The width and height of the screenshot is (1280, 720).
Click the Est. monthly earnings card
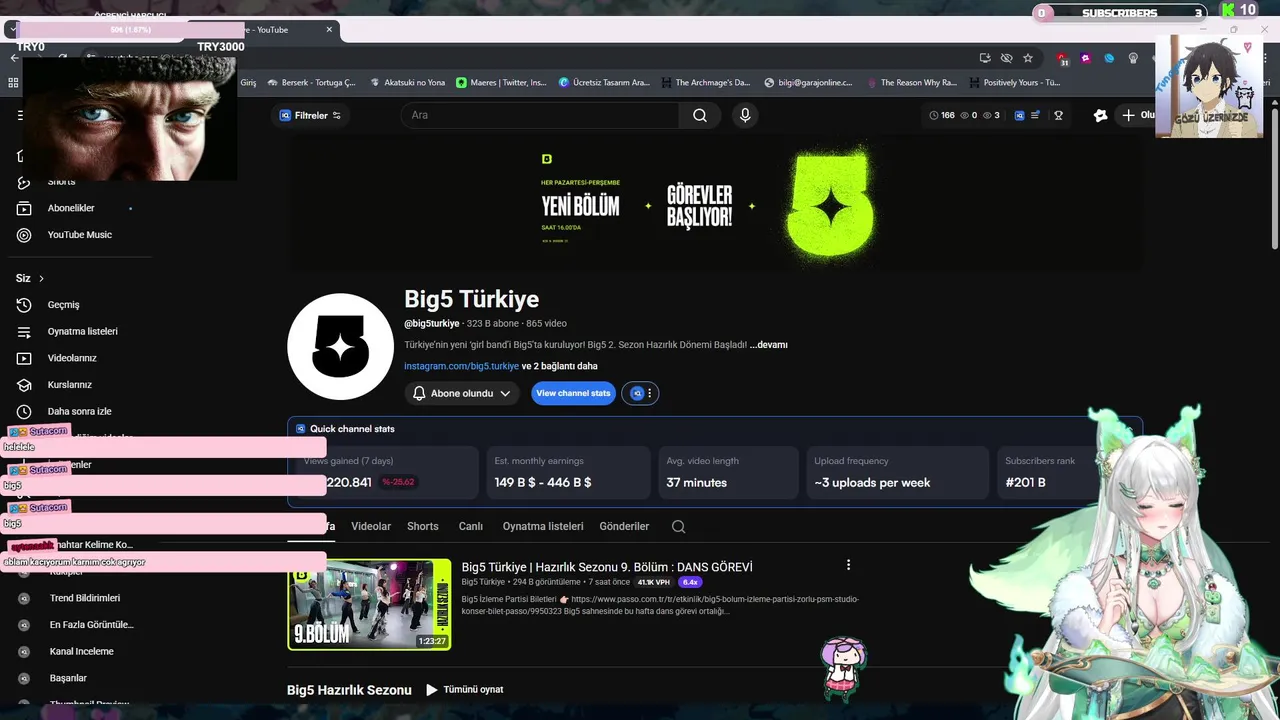(x=568, y=472)
